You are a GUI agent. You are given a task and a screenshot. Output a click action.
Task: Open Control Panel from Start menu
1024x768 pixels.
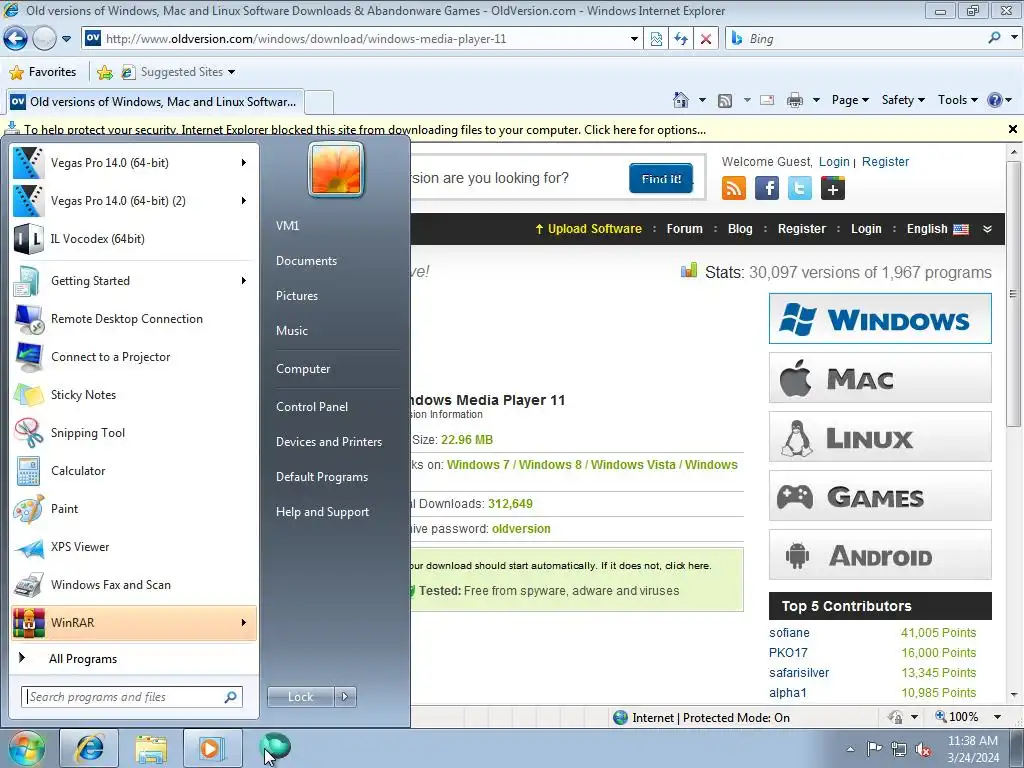pos(312,407)
